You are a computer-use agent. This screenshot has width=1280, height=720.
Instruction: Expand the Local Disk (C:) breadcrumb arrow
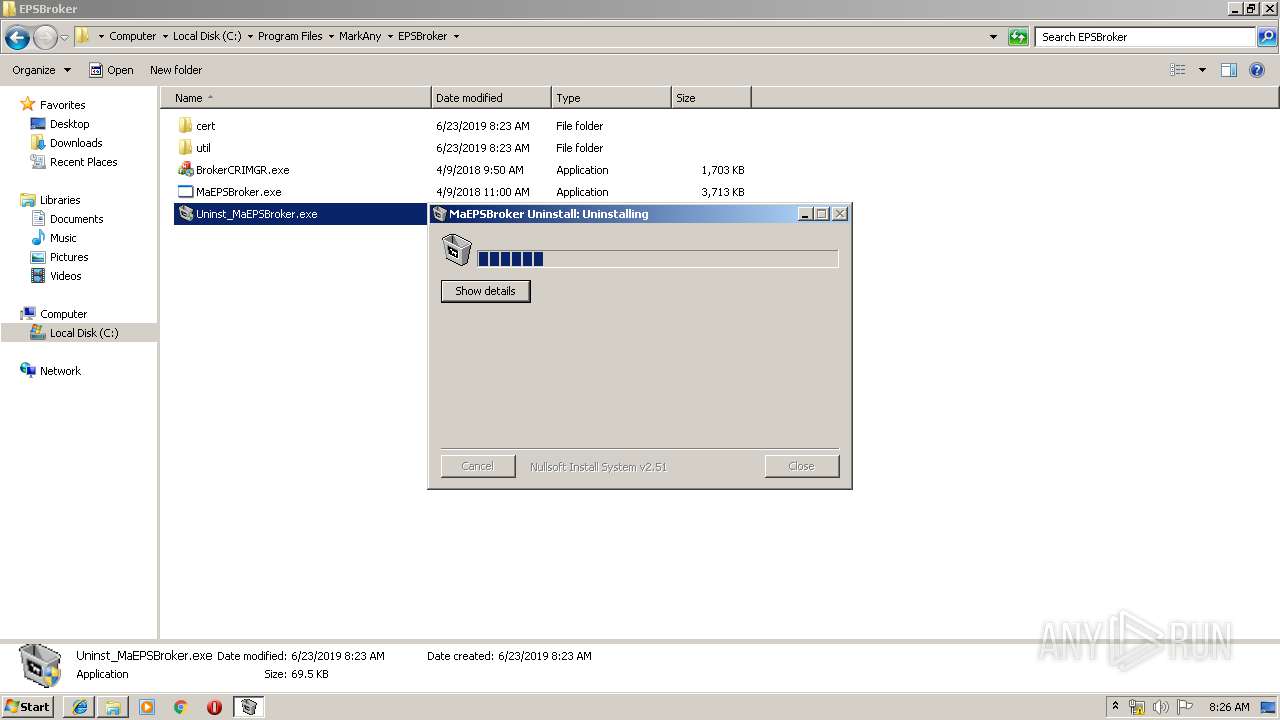coord(250,36)
